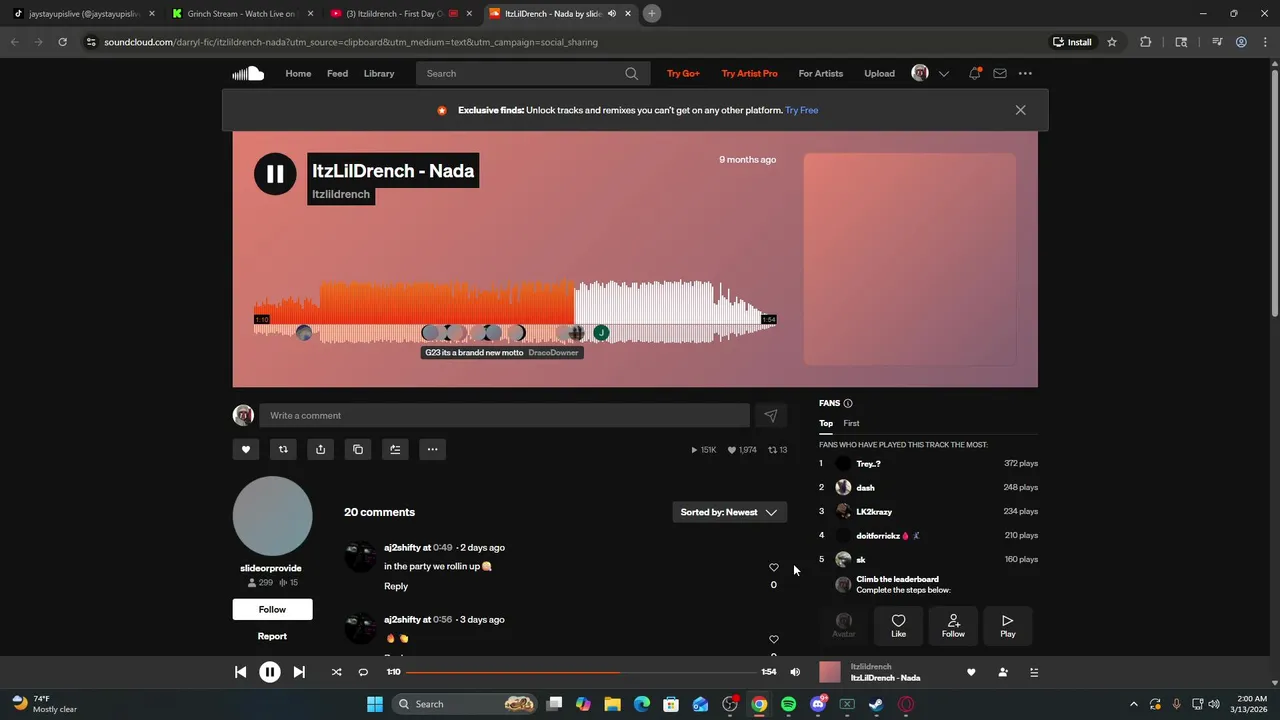Repost the track using the repost icon
The width and height of the screenshot is (1280, 720).
coord(283,449)
